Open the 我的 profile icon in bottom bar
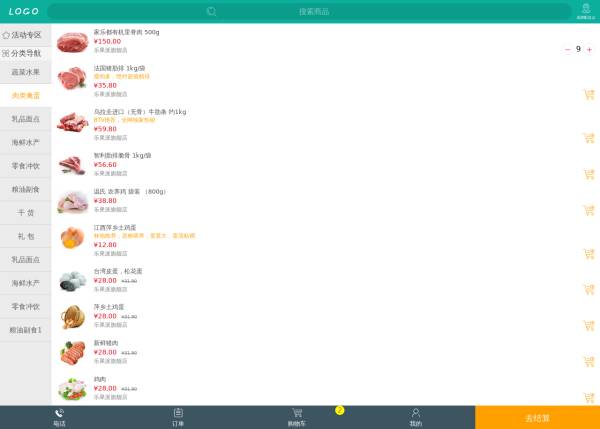The height and width of the screenshot is (429, 600). click(415, 416)
